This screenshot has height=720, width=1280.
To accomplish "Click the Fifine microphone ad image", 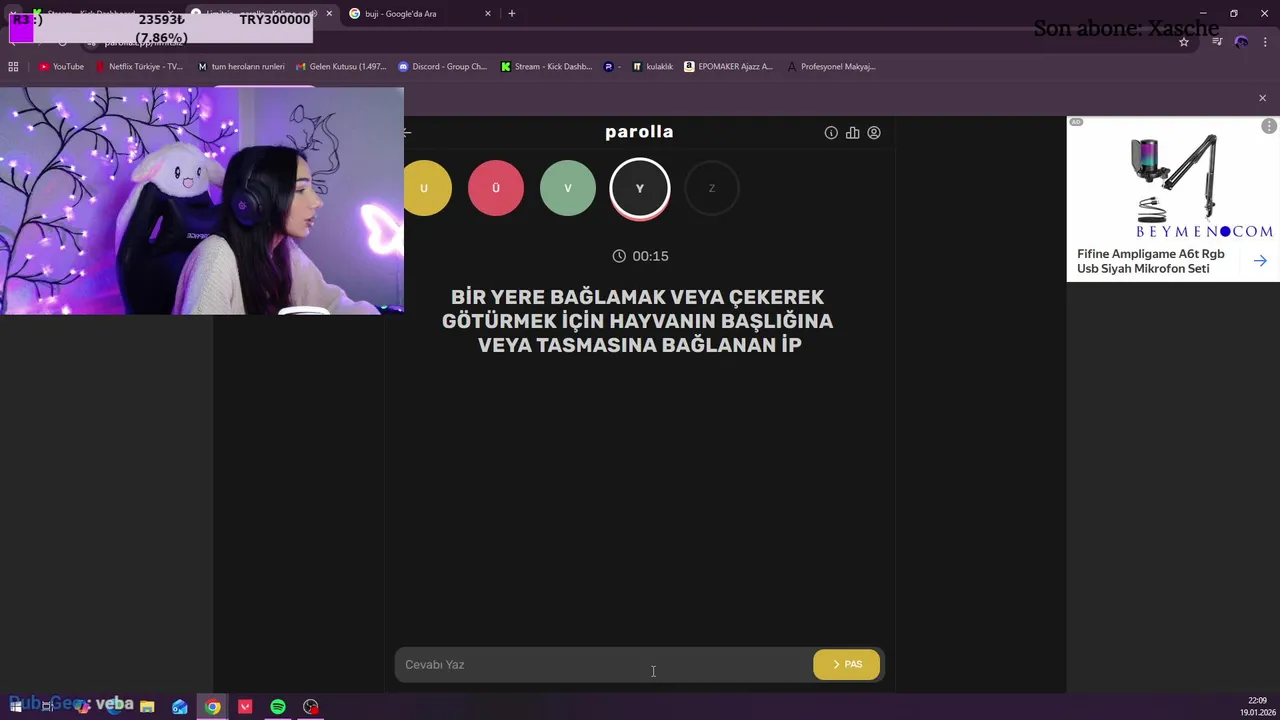I will pyautogui.click(x=1173, y=180).
